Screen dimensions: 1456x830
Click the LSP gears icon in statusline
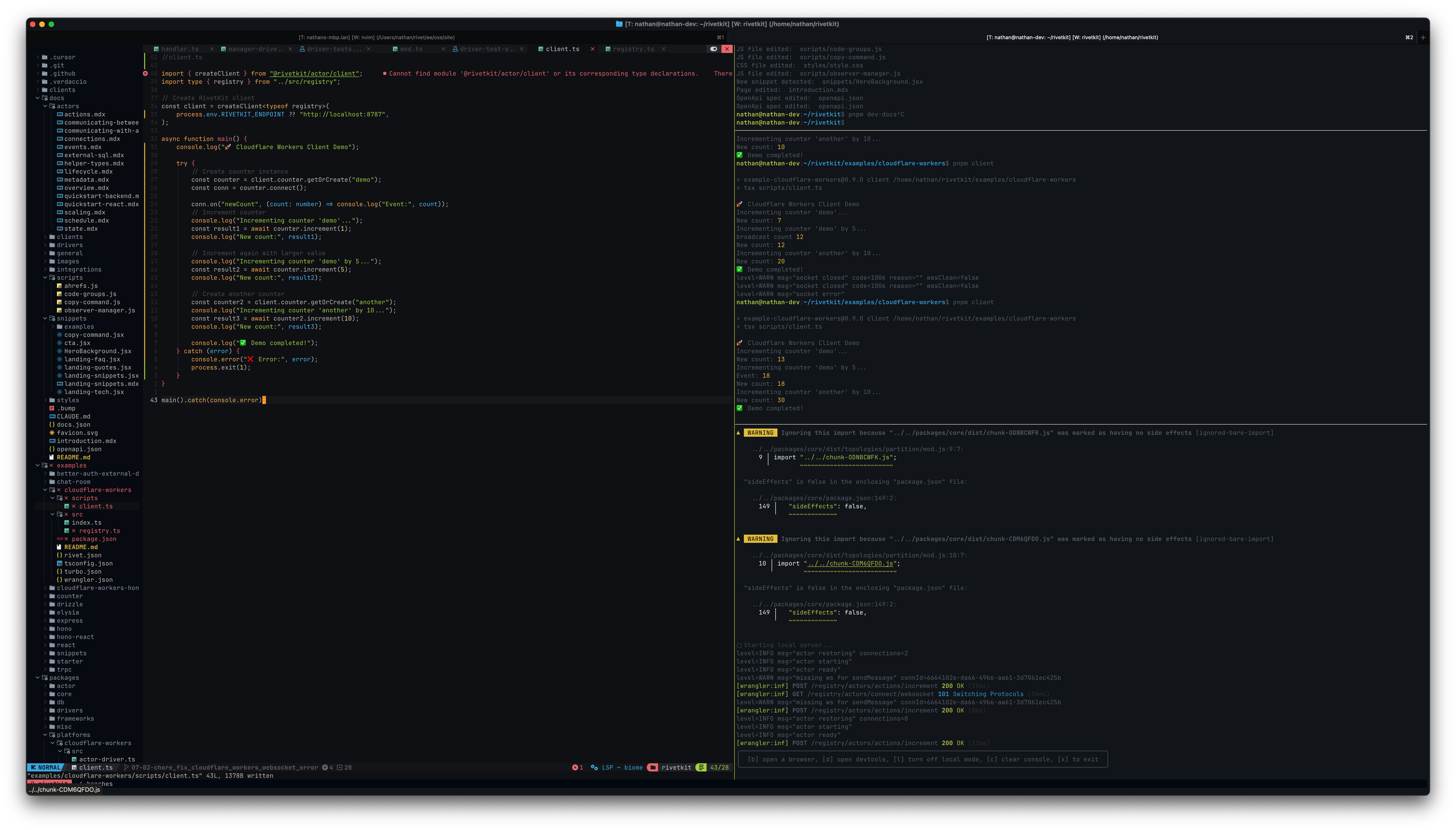pyautogui.click(x=594, y=767)
